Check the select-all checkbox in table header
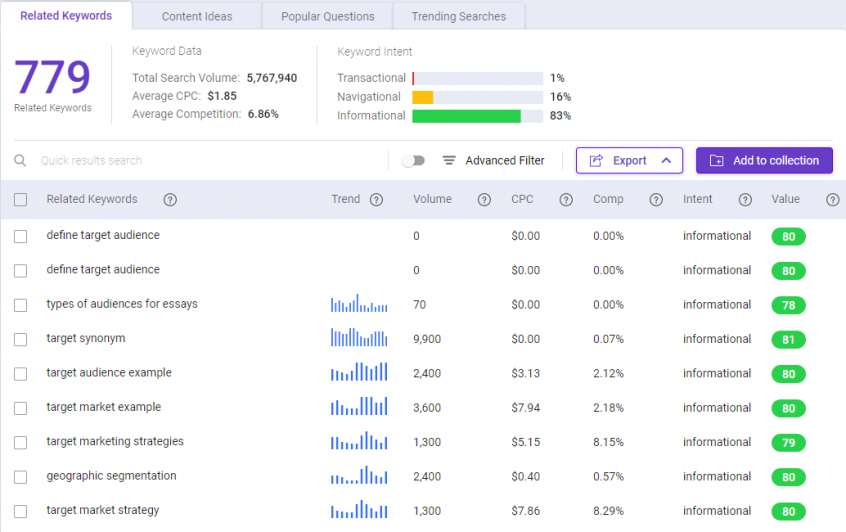The height and width of the screenshot is (532, 846). (x=21, y=200)
